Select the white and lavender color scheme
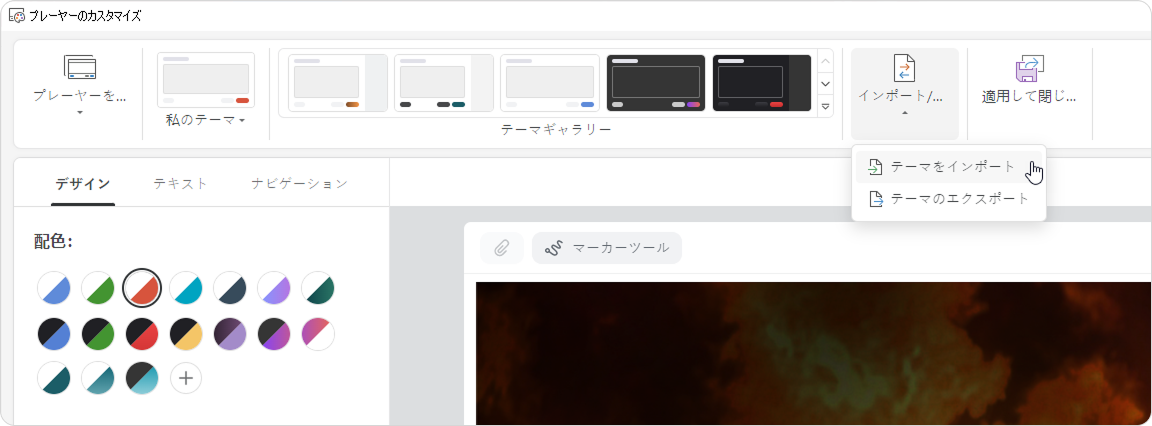 (x=274, y=287)
